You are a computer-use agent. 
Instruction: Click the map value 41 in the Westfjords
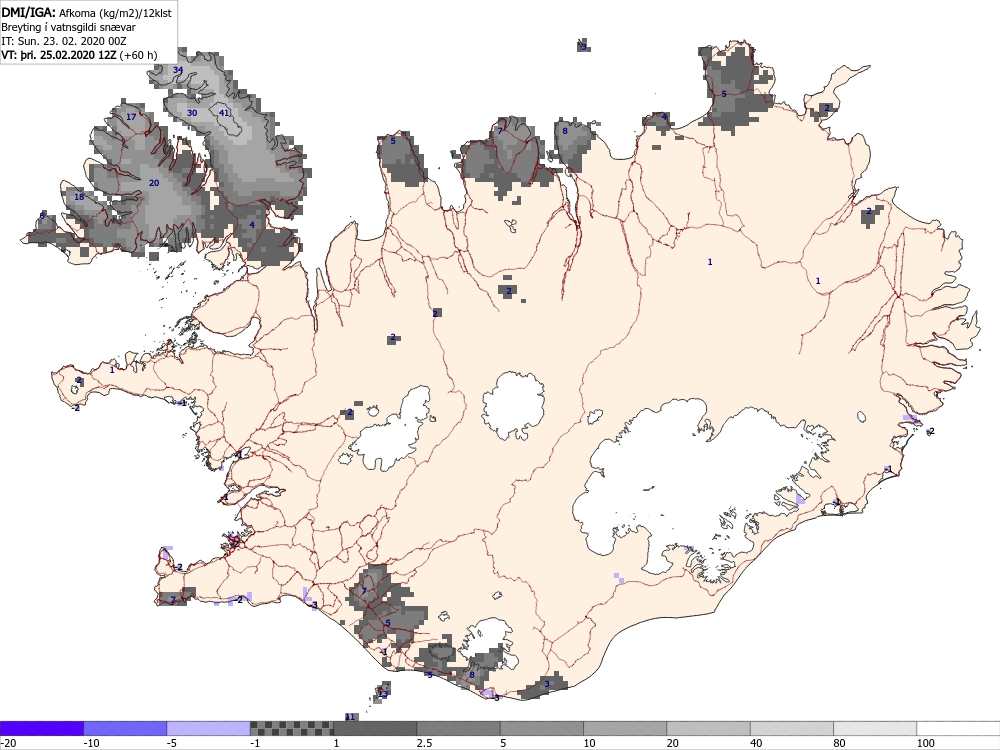(224, 113)
